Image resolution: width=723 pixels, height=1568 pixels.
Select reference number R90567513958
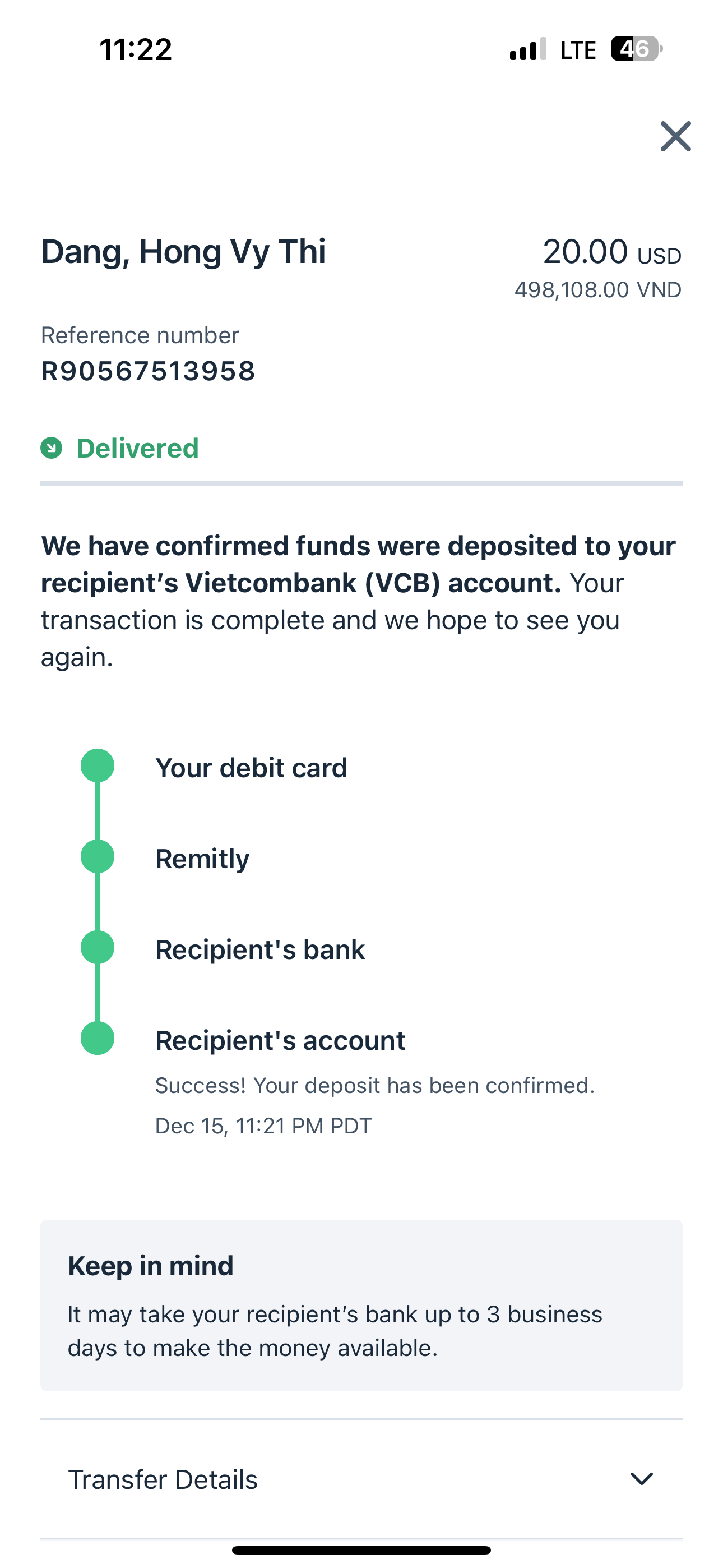coord(148,371)
